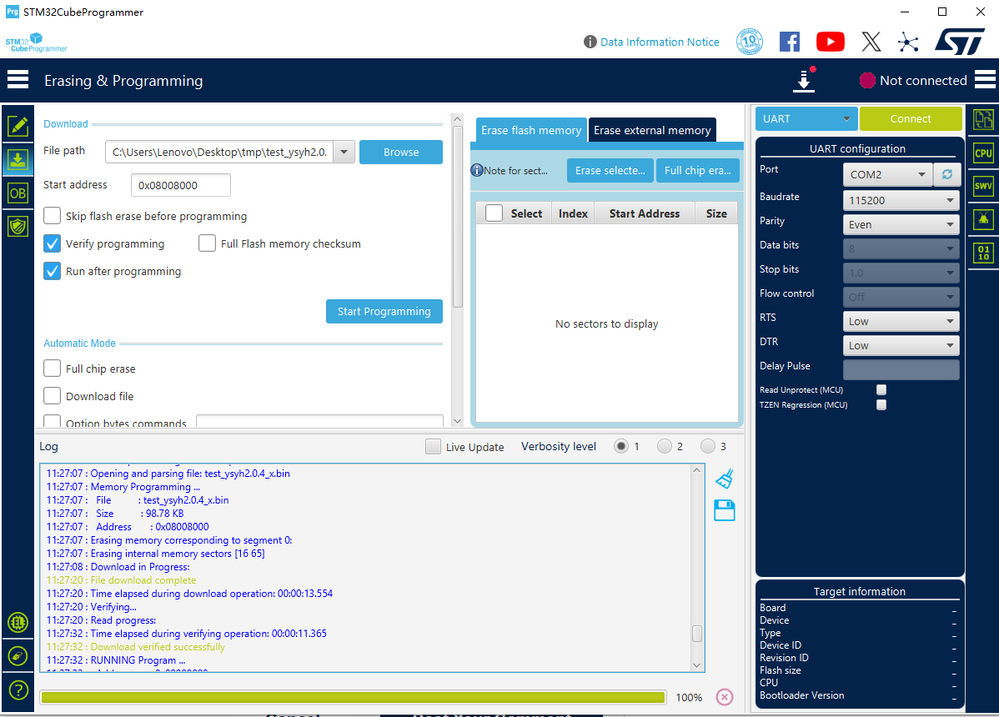999x717 pixels.
Task: Open the COM2 port dropdown
Action: pyautogui.click(x=888, y=174)
